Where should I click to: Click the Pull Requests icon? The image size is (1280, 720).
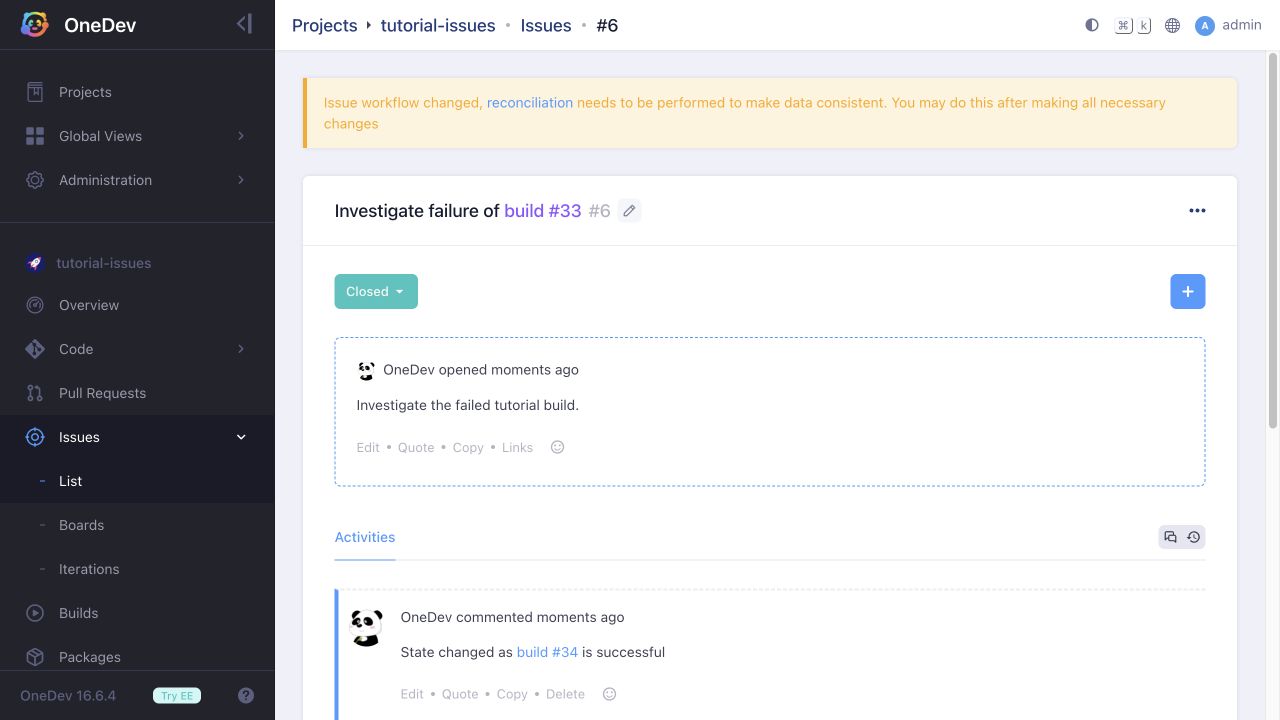click(35, 393)
